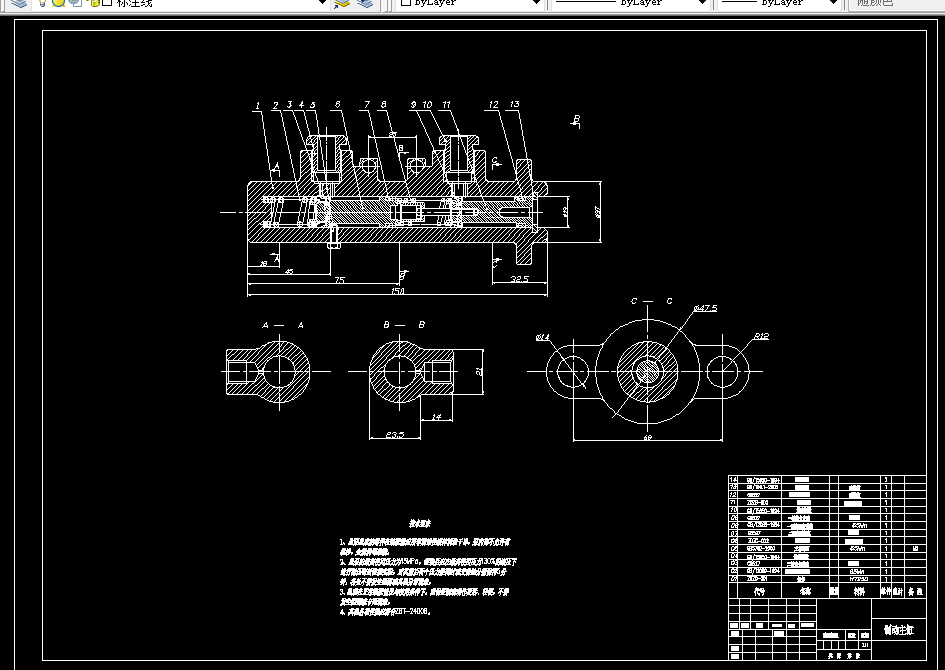Image resolution: width=945 pixels, height=670 pixels.
Task: Select part balloon number 10
Action: pos(427,105)
